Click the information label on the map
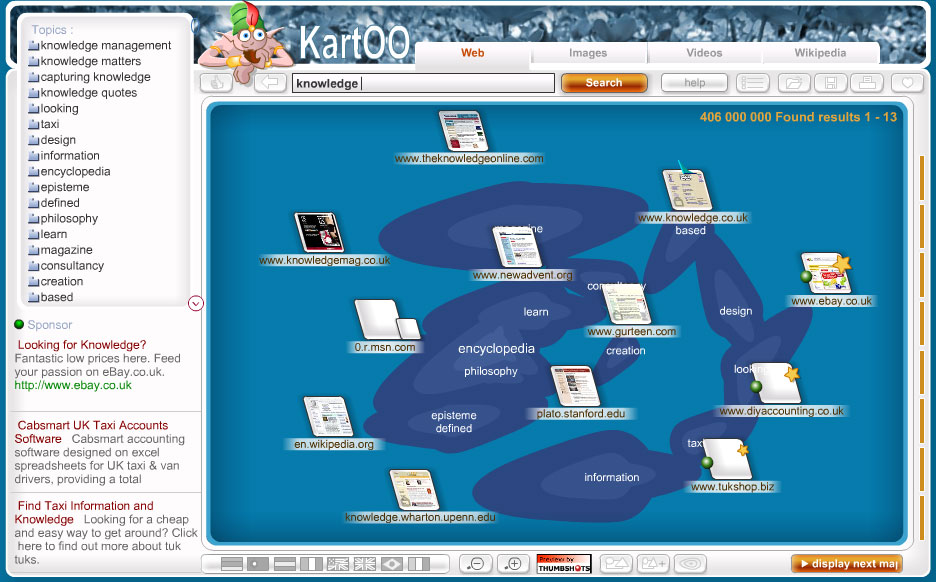The image size is (936, 582). click(611, 477)
